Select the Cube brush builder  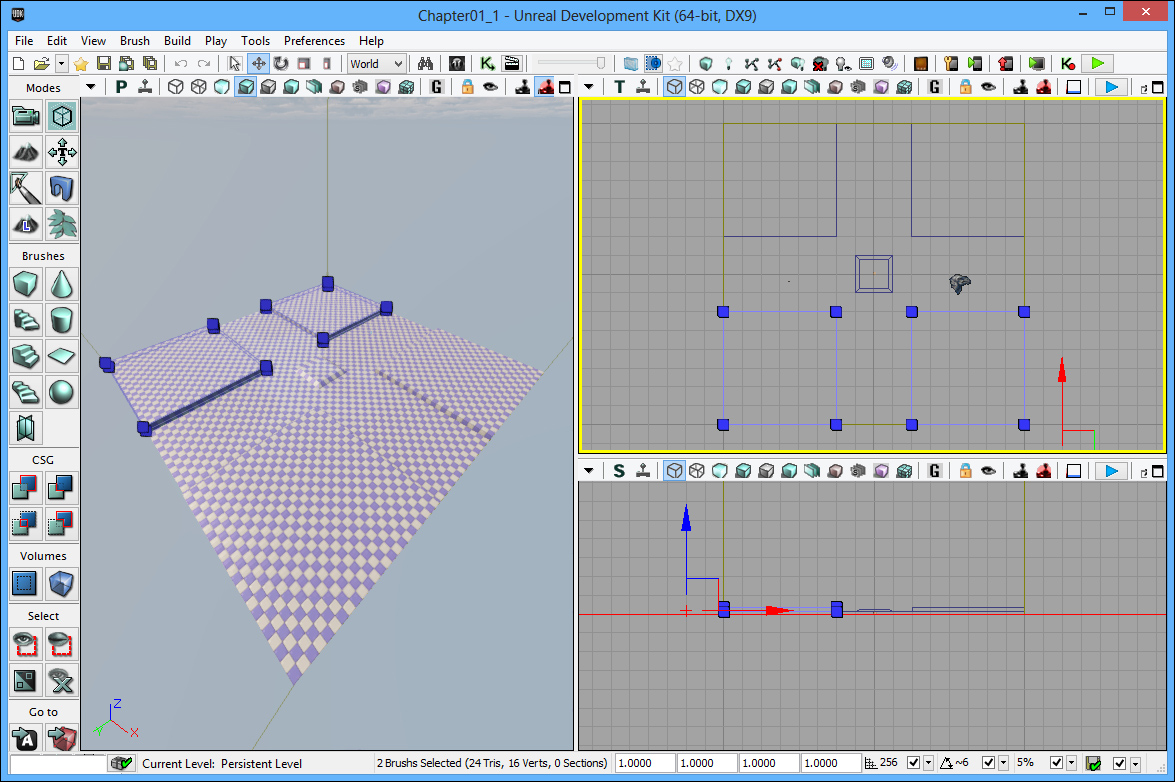(26, 285)
